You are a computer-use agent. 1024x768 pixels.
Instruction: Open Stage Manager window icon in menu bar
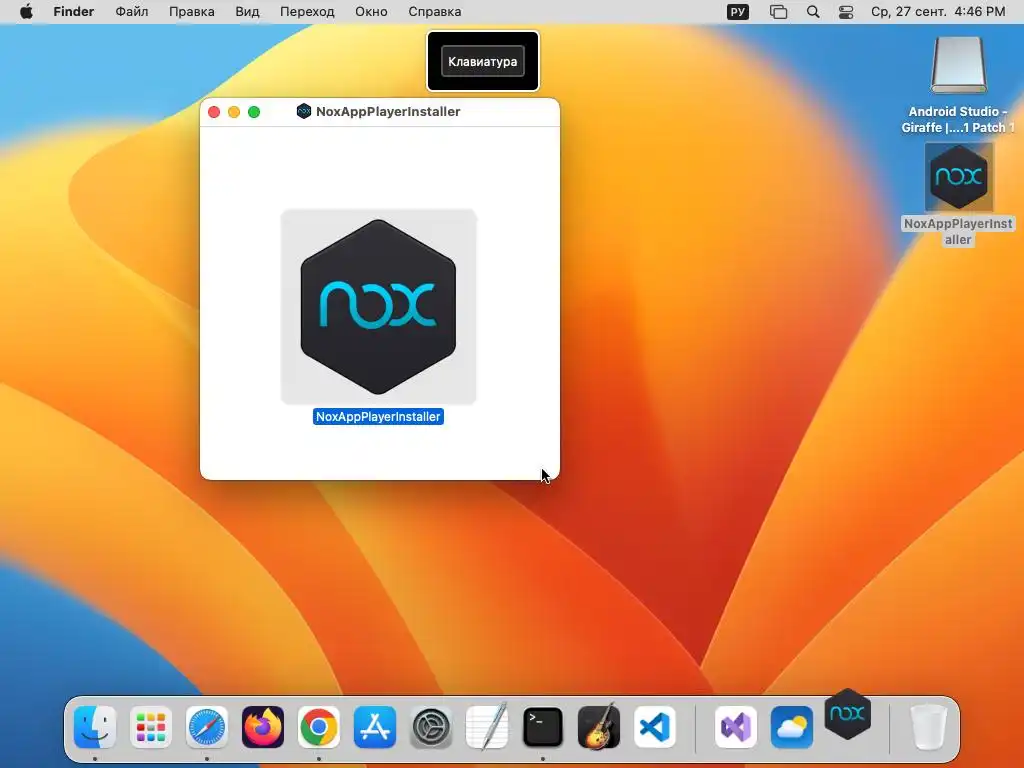[x=778, y=12]
